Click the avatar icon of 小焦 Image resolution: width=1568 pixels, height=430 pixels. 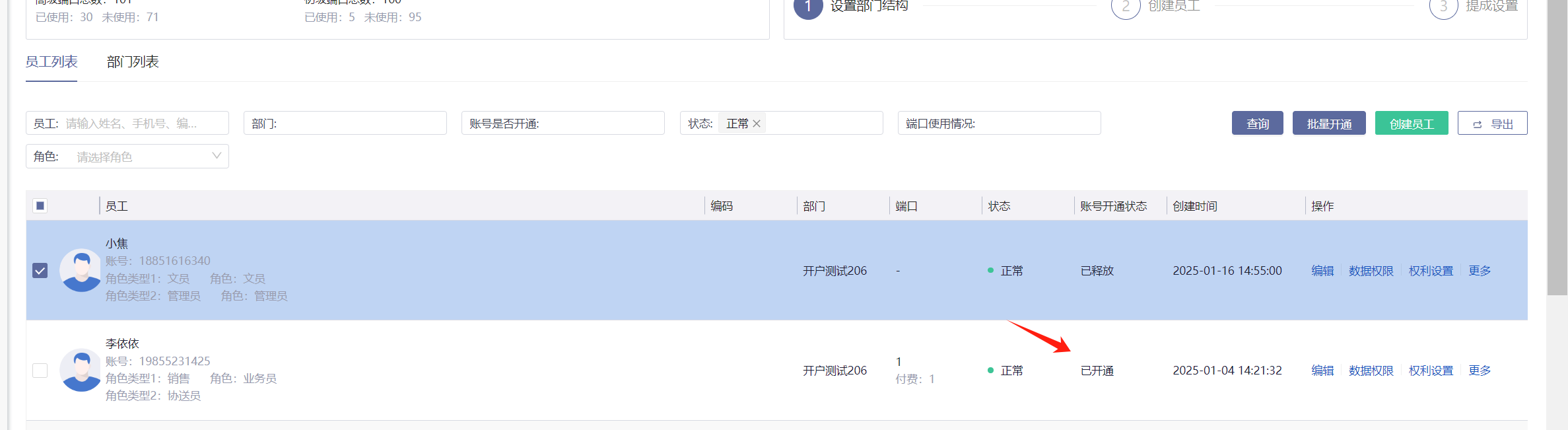click(x=81, y=270)
